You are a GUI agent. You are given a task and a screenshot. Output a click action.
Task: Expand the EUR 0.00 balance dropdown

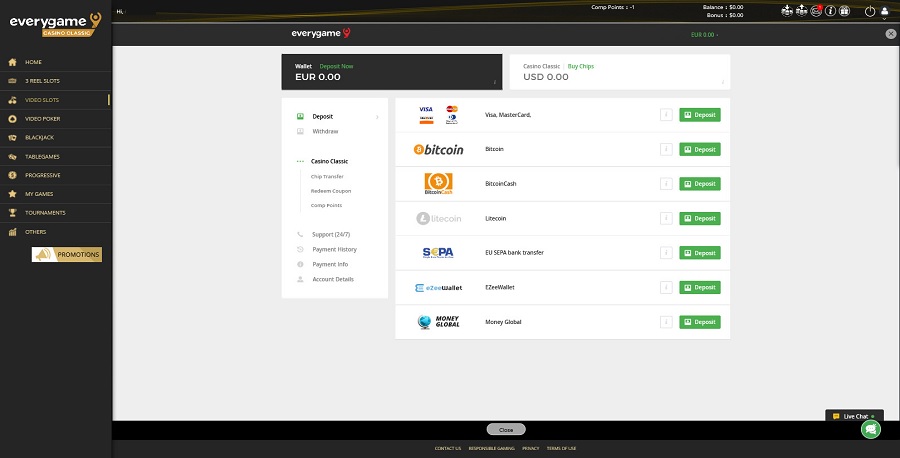coord(704,34)
